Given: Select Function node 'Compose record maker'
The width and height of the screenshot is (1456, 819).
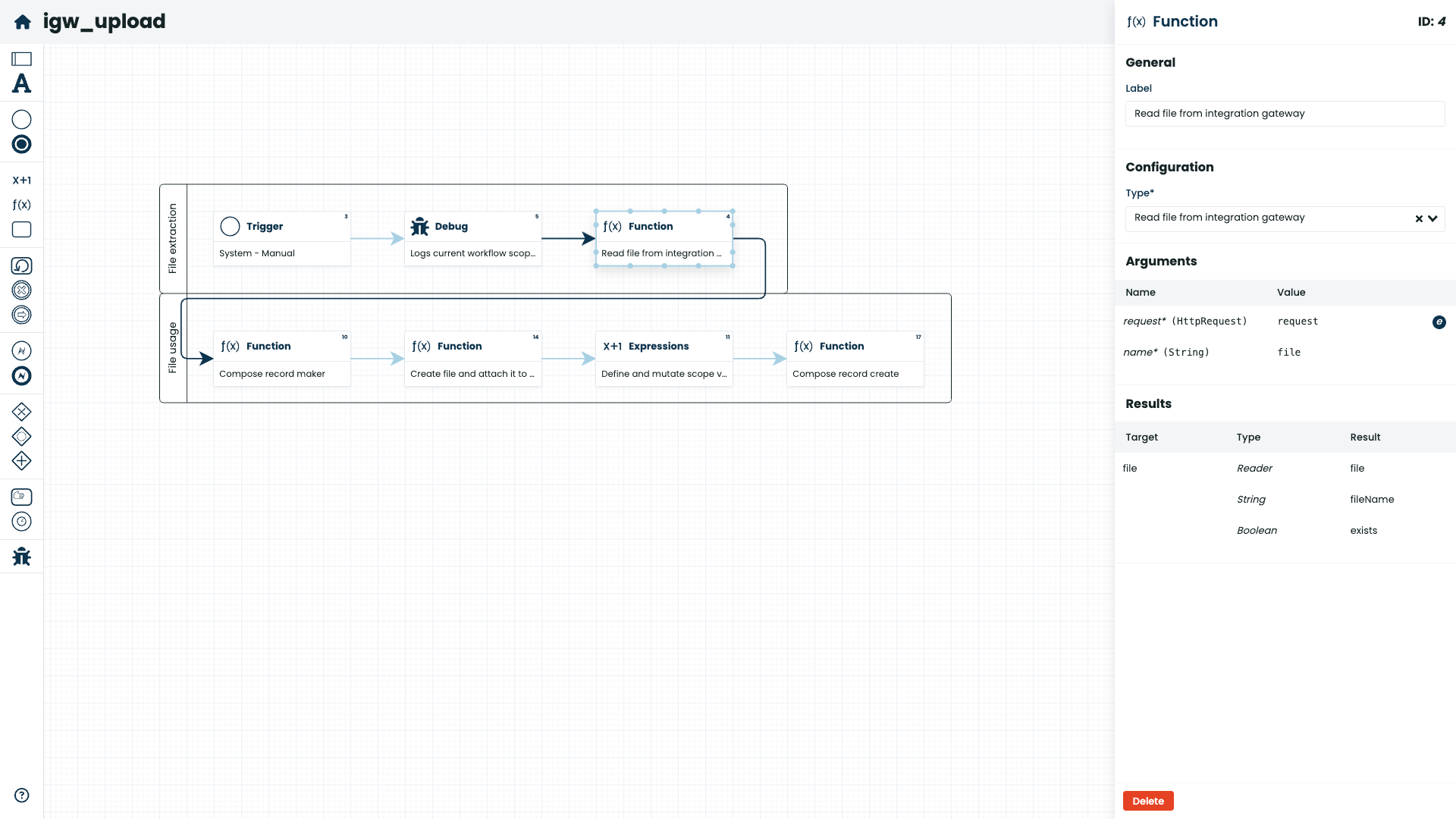Looking at the screenshot, I should (282, 359).
